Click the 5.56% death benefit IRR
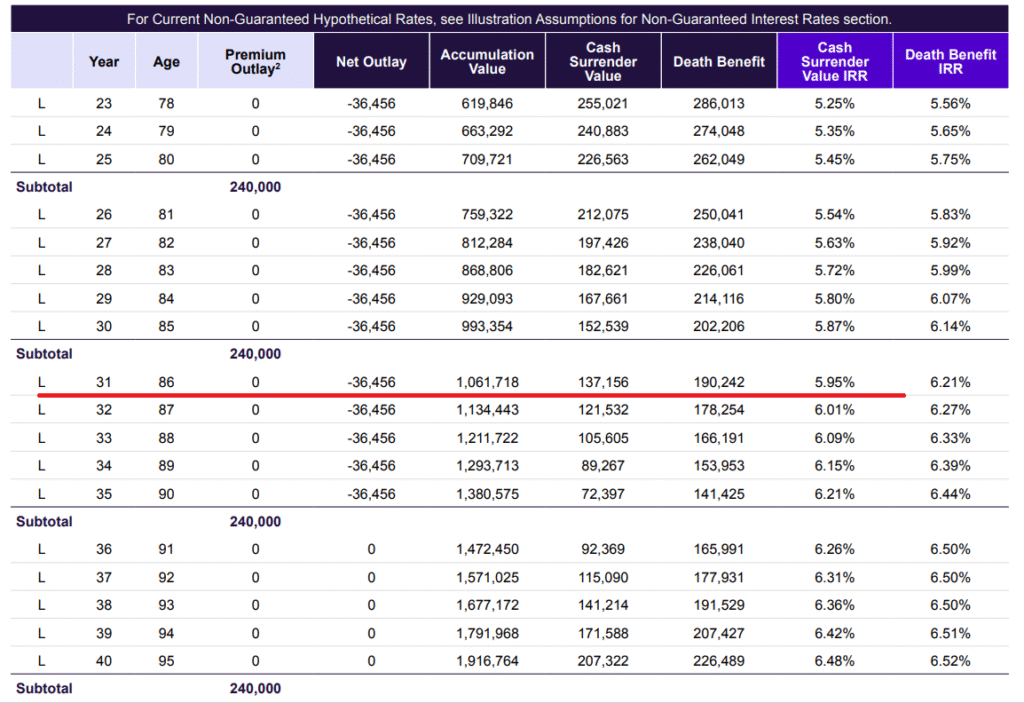This screenshot has width=1024, height=703. [951, 103]
